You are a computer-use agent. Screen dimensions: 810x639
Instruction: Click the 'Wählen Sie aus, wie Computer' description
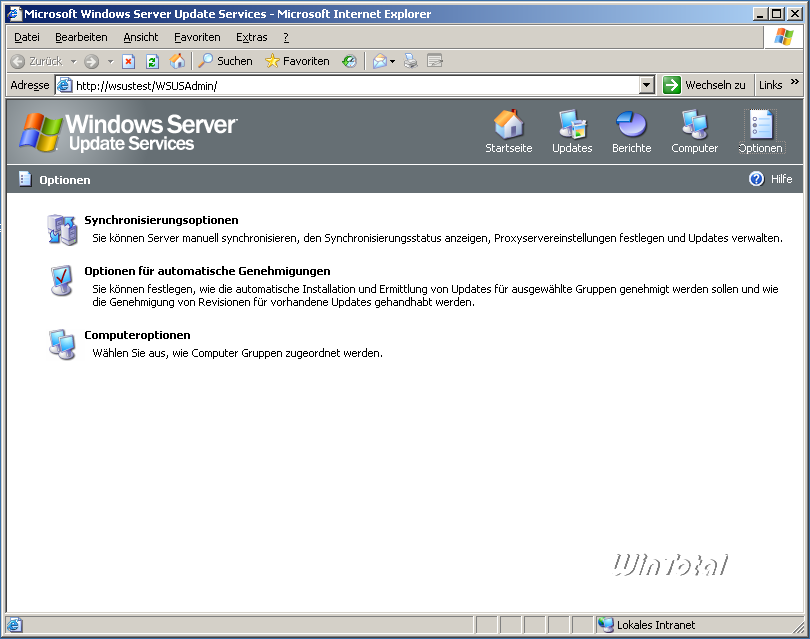pos(238,353)
